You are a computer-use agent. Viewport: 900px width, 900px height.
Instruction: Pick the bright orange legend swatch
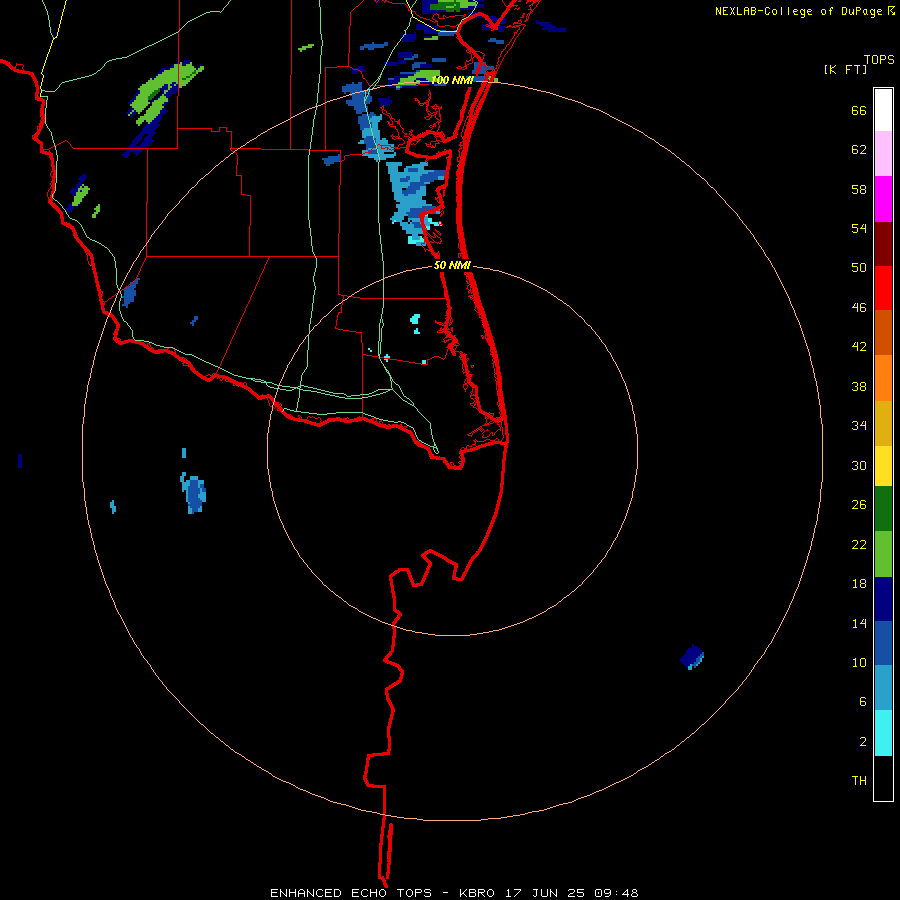pos(883,378)
